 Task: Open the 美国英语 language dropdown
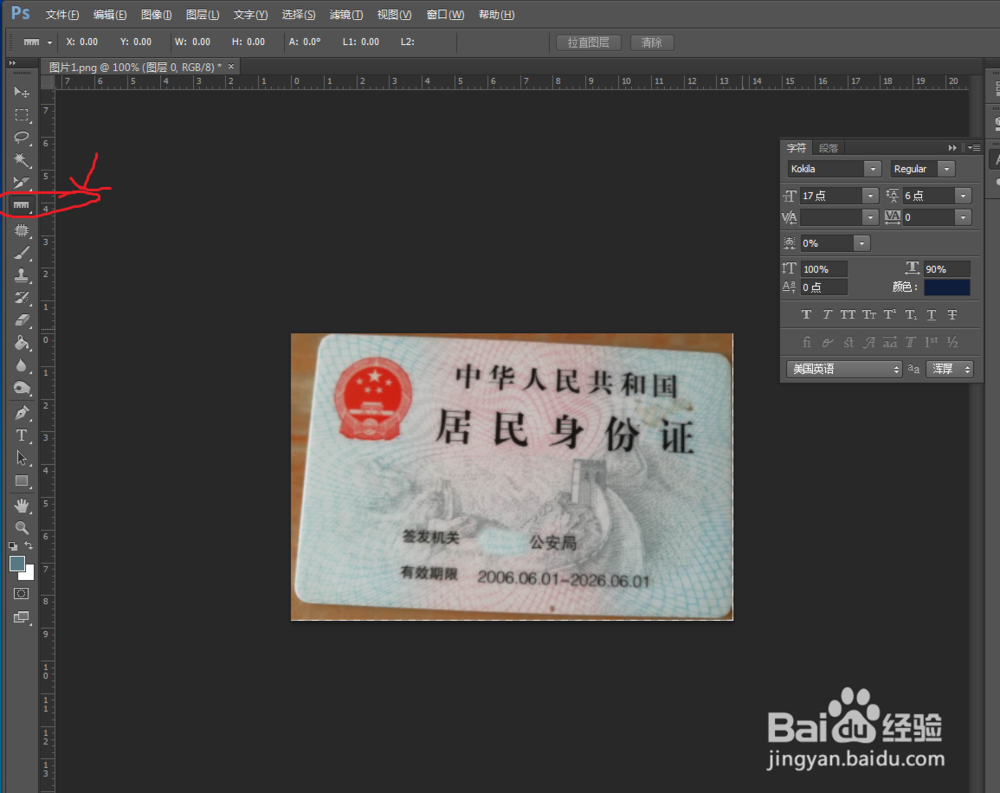[x=897, y=369]
